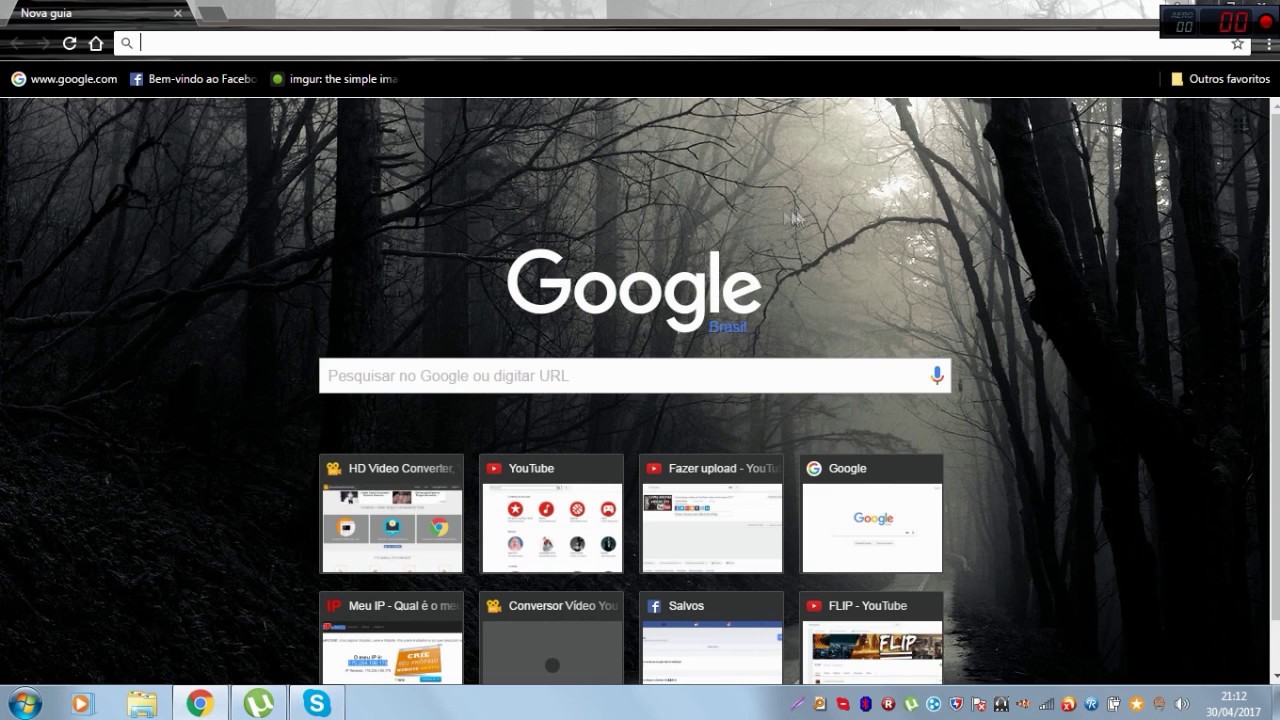Open the apps grid icon at top right
The image size is (1280, 720).
click(x=1241, y=124)
